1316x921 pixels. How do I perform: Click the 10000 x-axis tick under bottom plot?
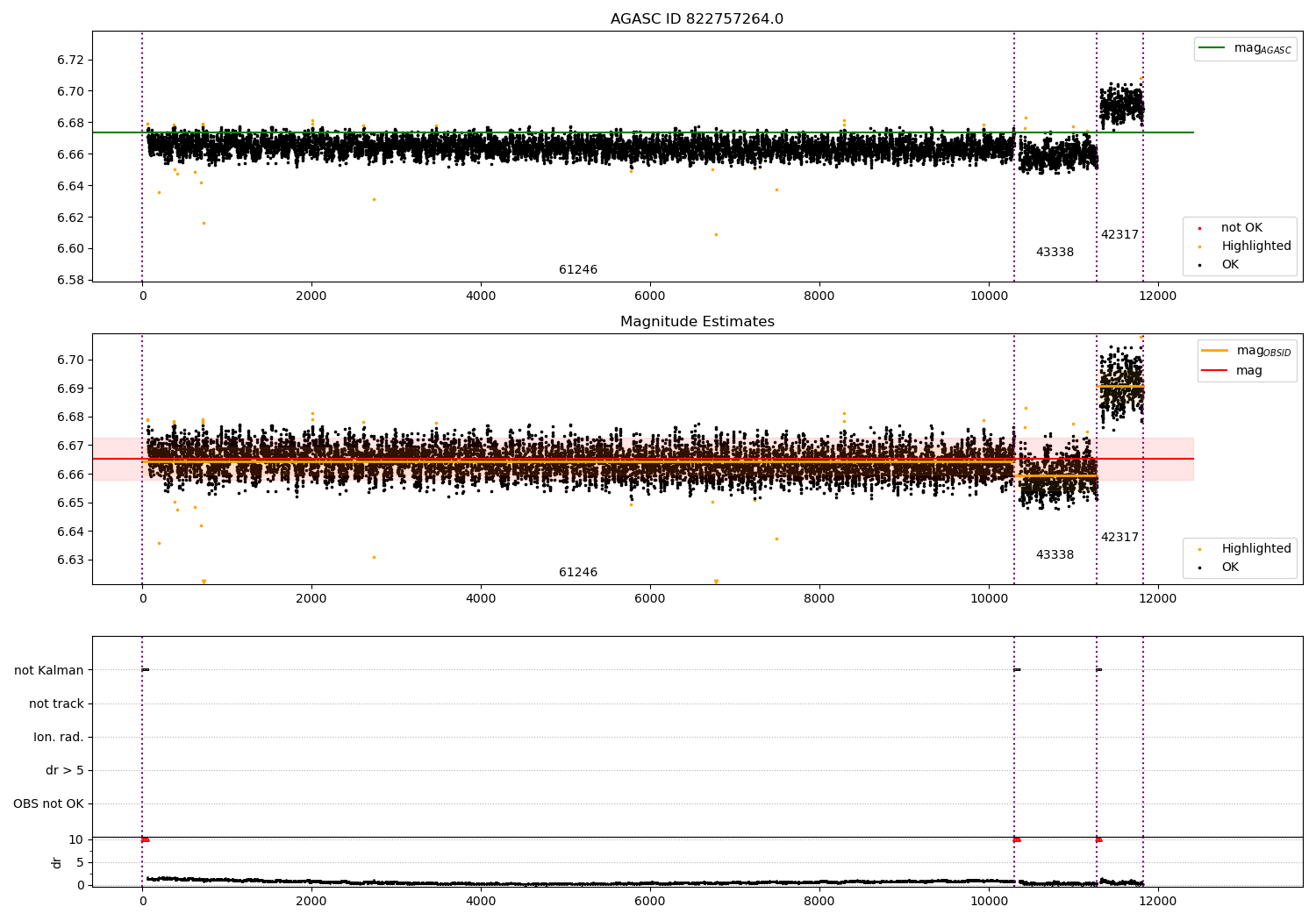point(989,902)
